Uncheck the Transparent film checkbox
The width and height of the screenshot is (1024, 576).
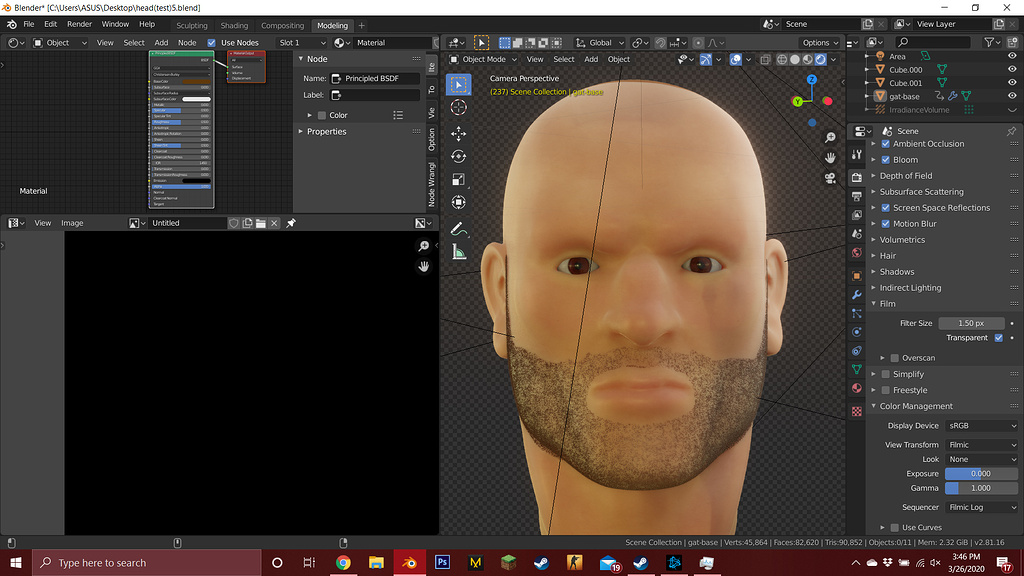(999, 338)
